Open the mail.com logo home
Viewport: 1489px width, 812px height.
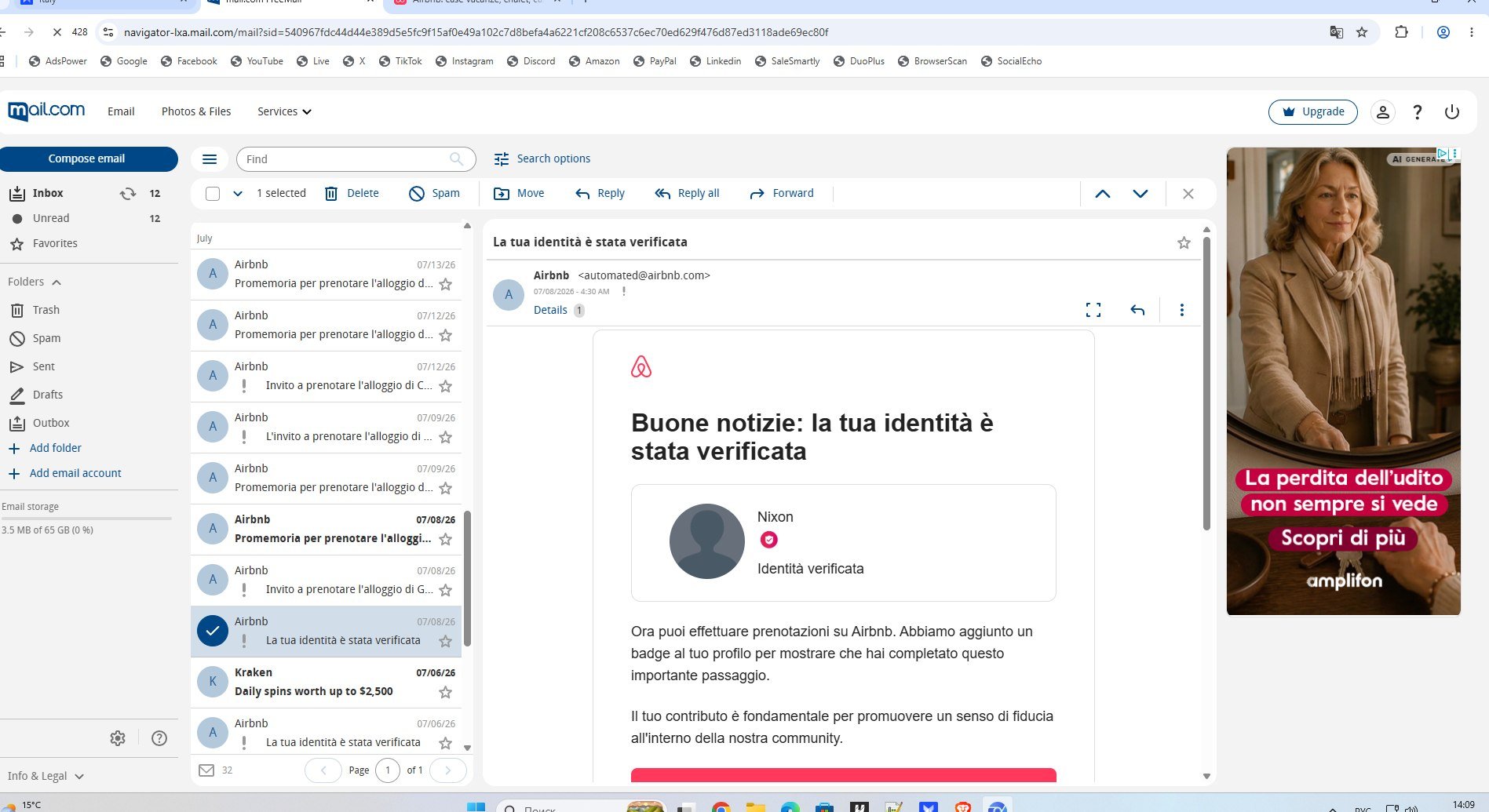pyautogui.click(x=46, y=111)
